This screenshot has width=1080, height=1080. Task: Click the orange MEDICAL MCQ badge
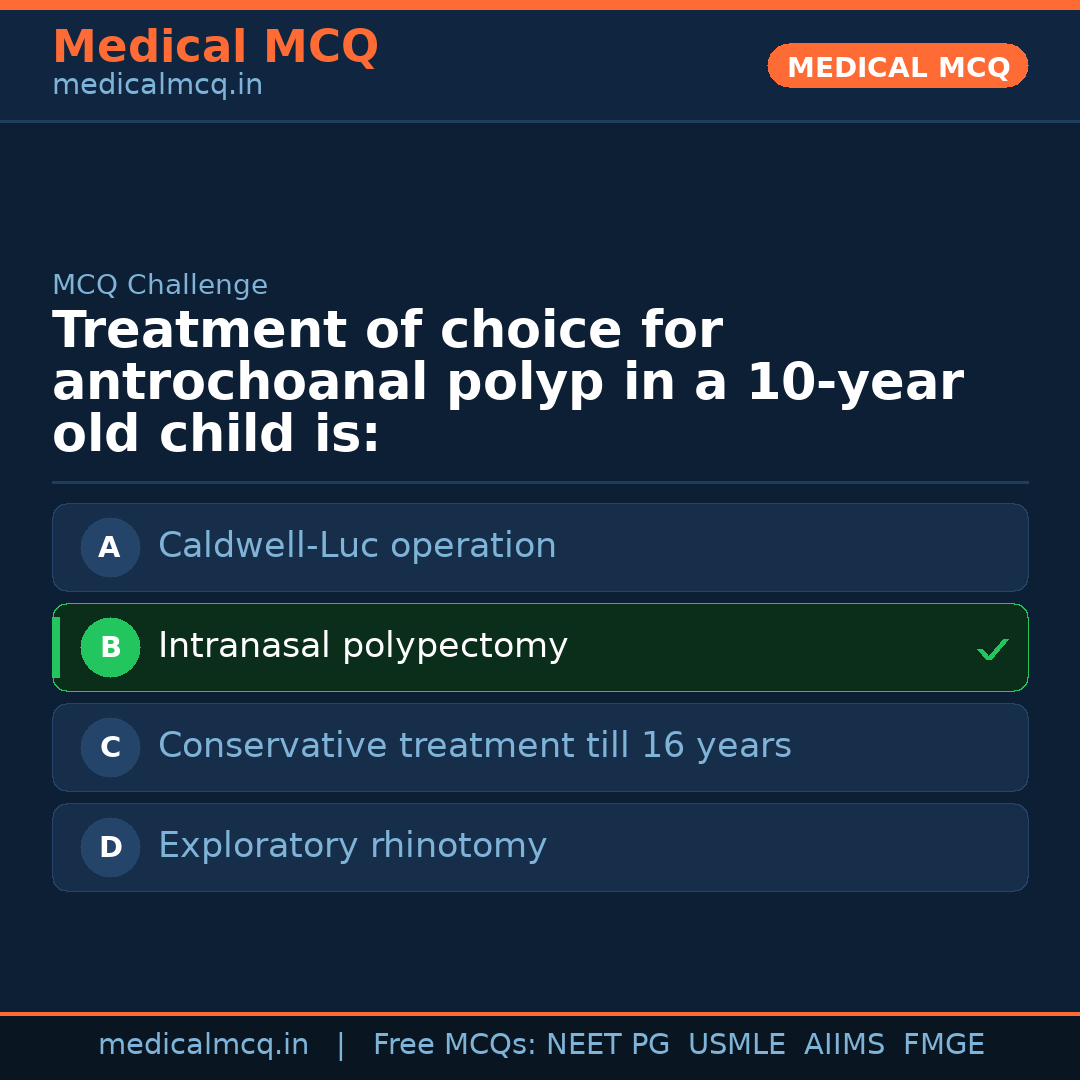click(x=897, y=66)
